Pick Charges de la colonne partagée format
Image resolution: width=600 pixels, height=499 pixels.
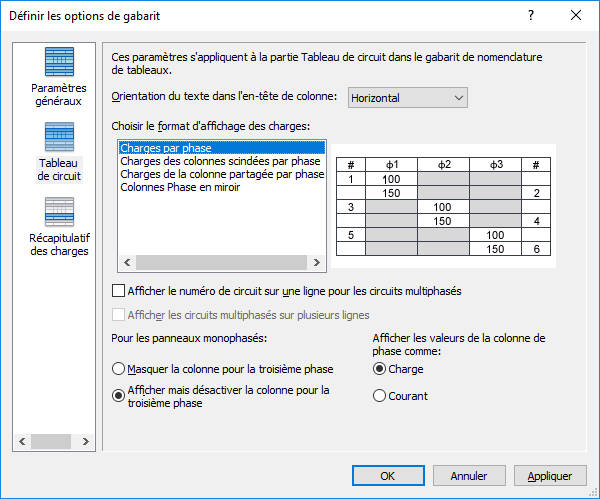coord(222,174)
